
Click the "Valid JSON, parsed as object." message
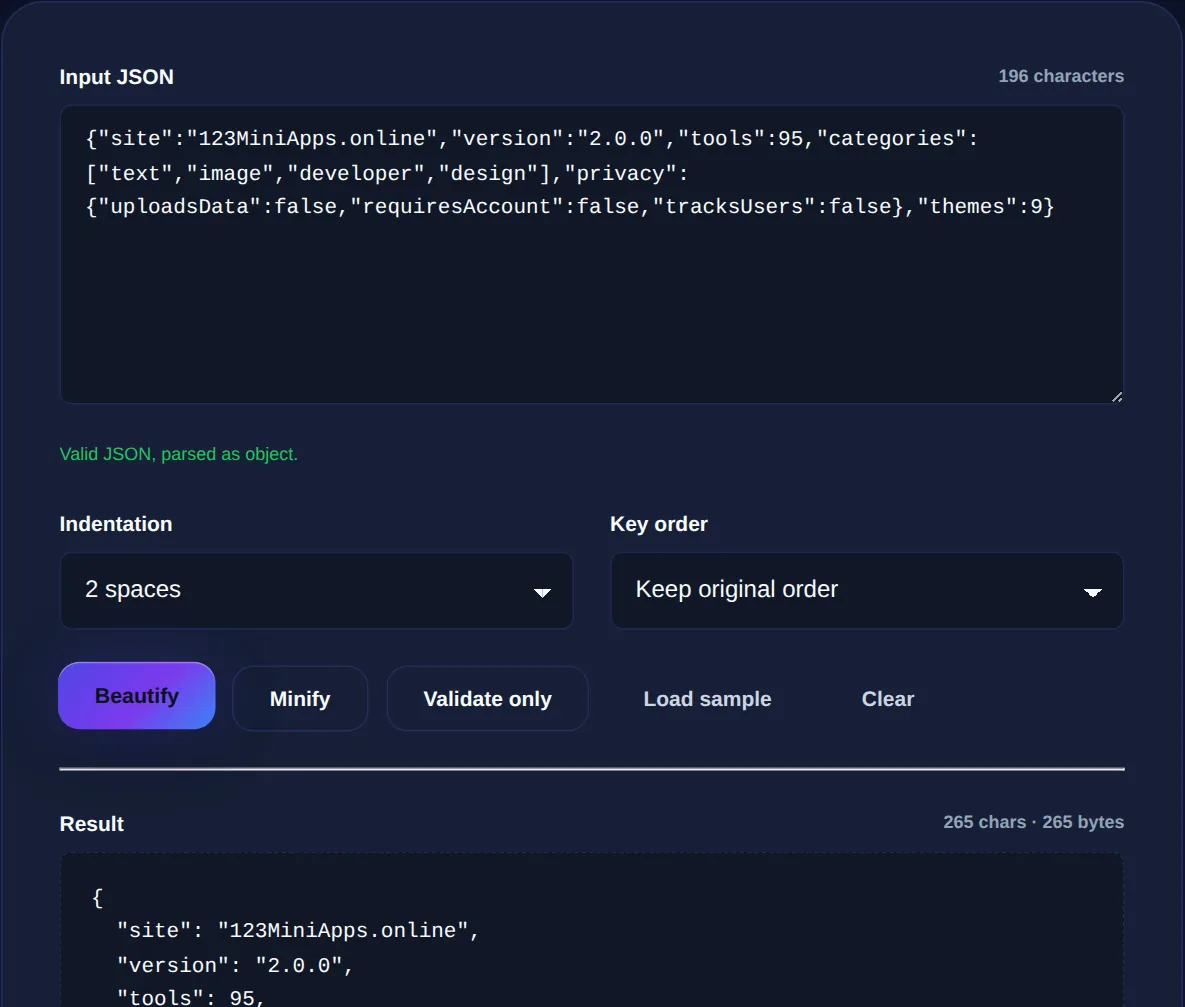[x=179, y=454]
